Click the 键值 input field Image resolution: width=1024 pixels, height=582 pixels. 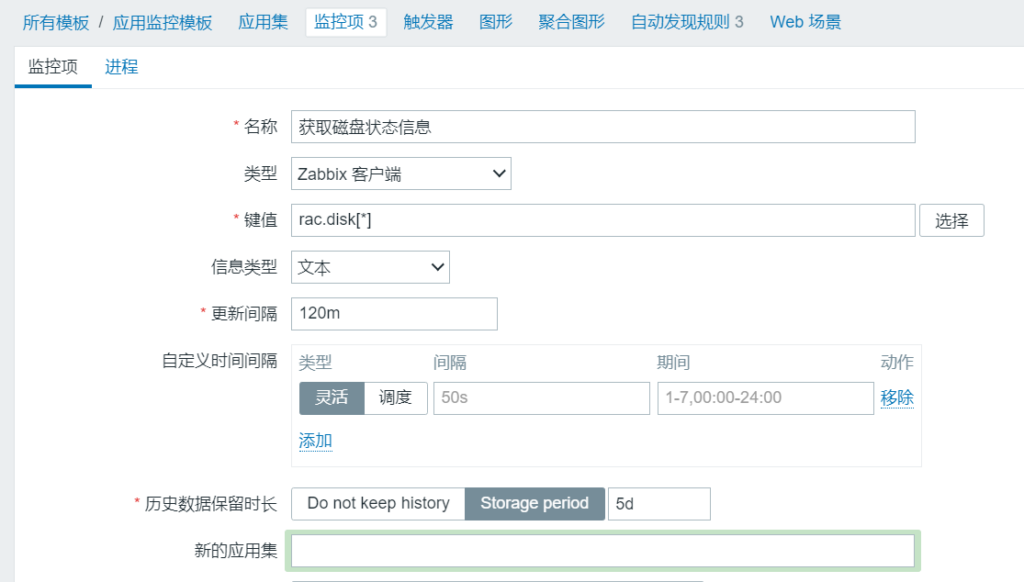602,221
